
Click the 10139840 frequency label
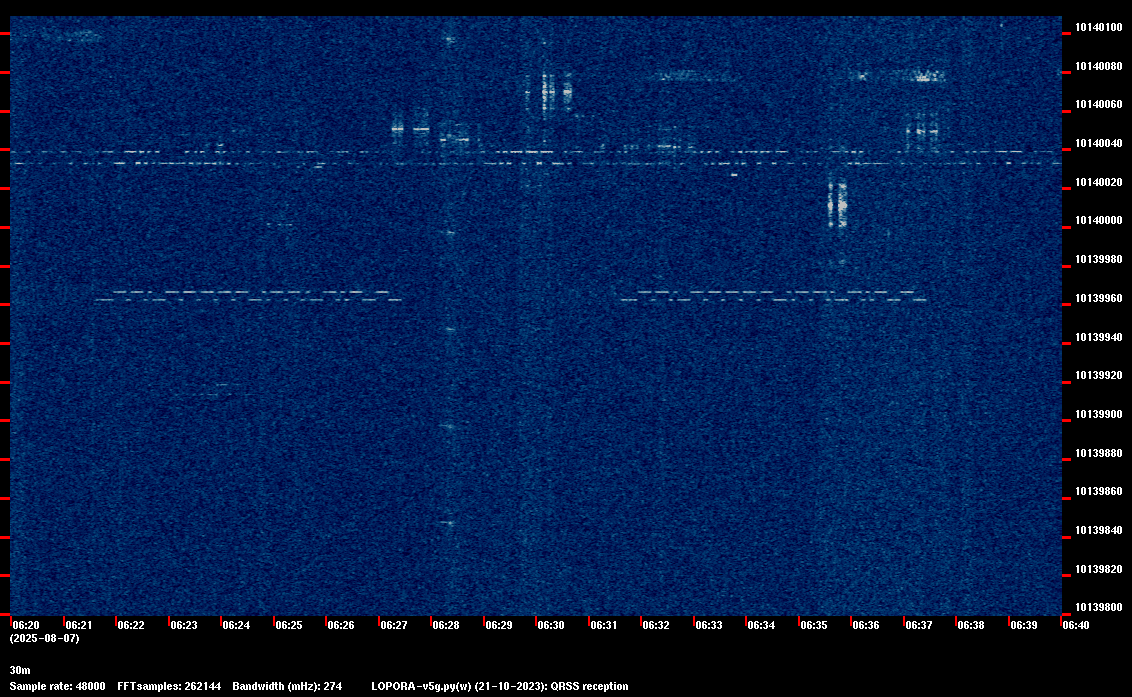(x=1099, y=530)
